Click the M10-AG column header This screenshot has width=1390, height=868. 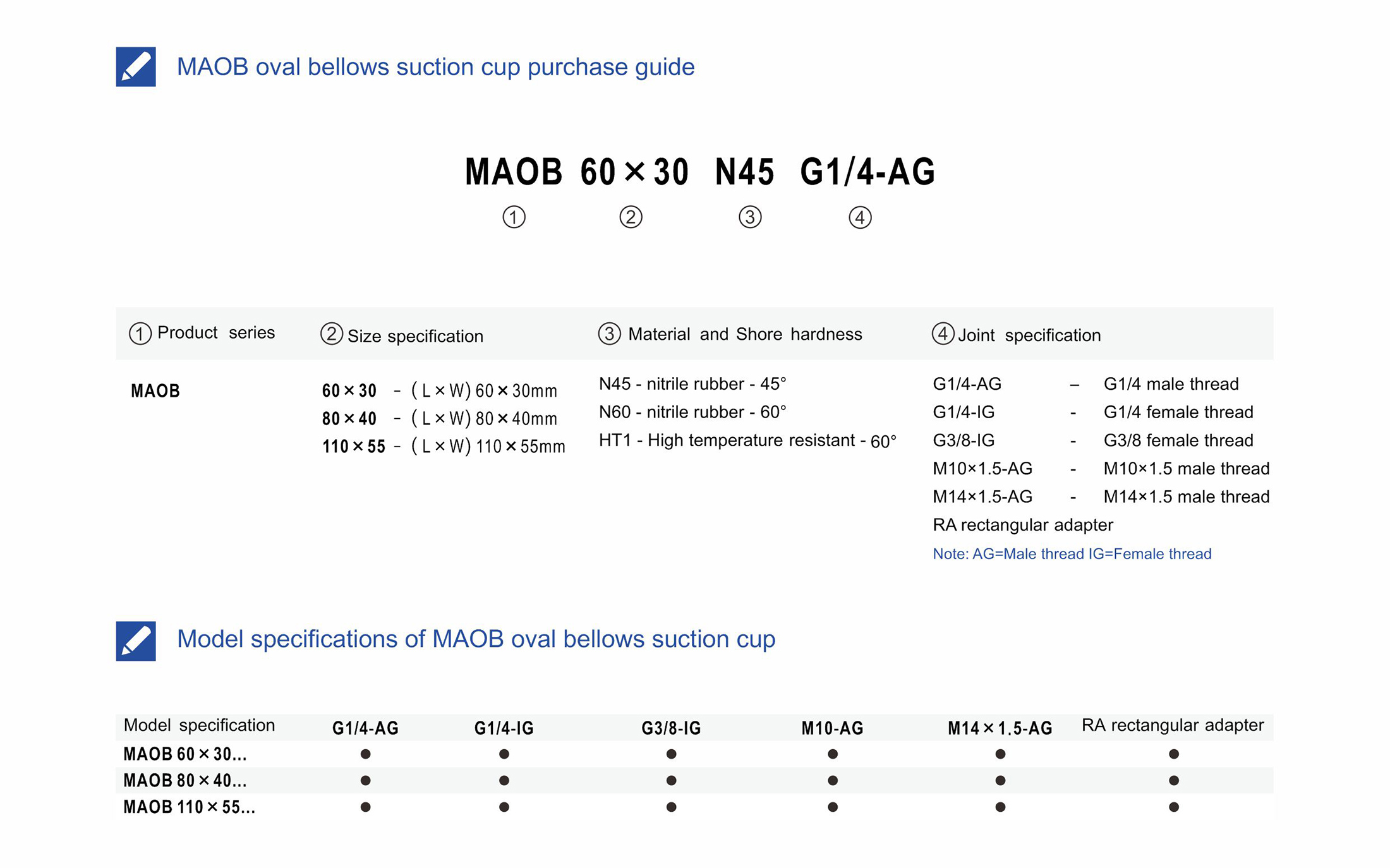click(832, 728)
